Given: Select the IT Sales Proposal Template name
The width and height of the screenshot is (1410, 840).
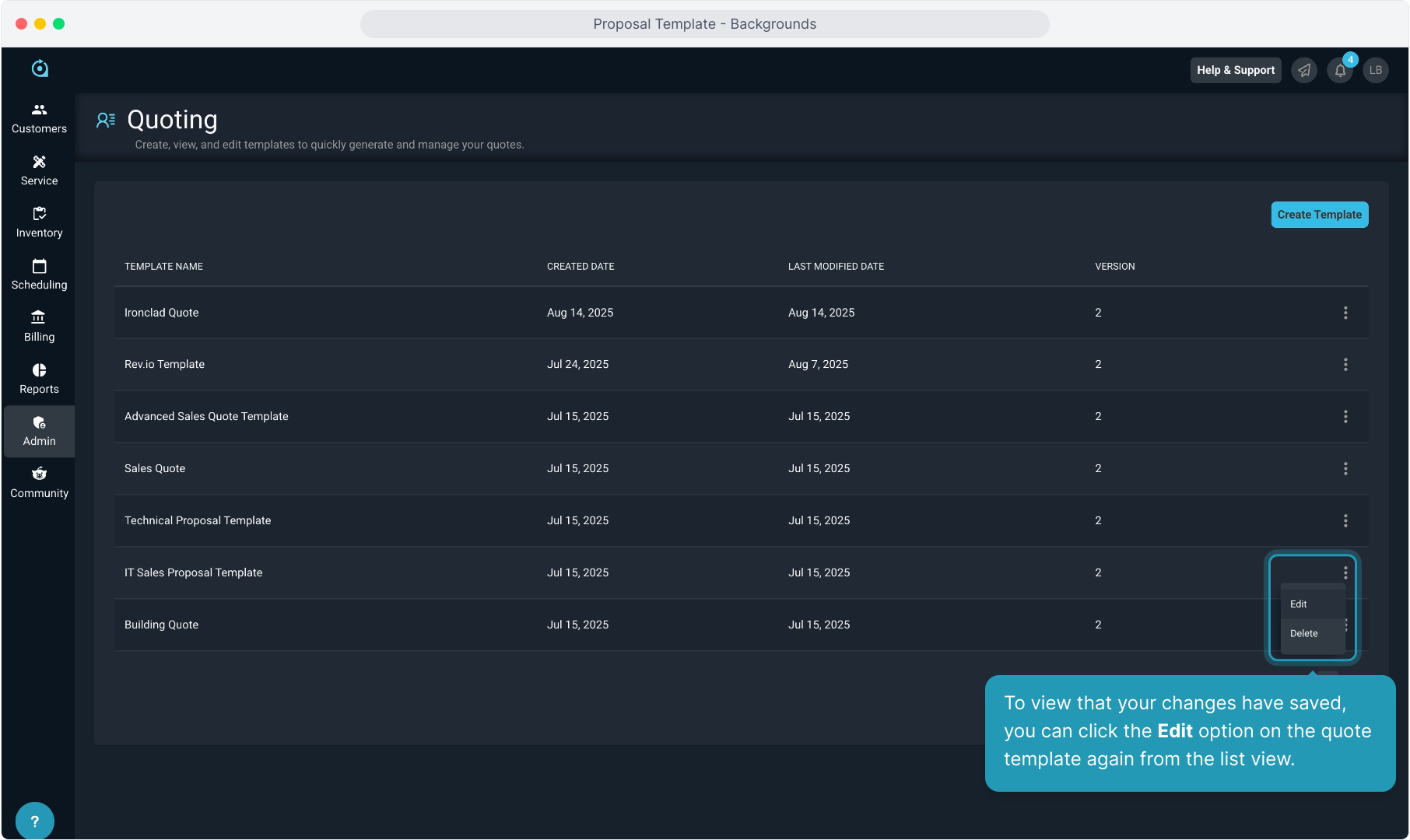Looking at the screenshot, I should coord(194,573).
